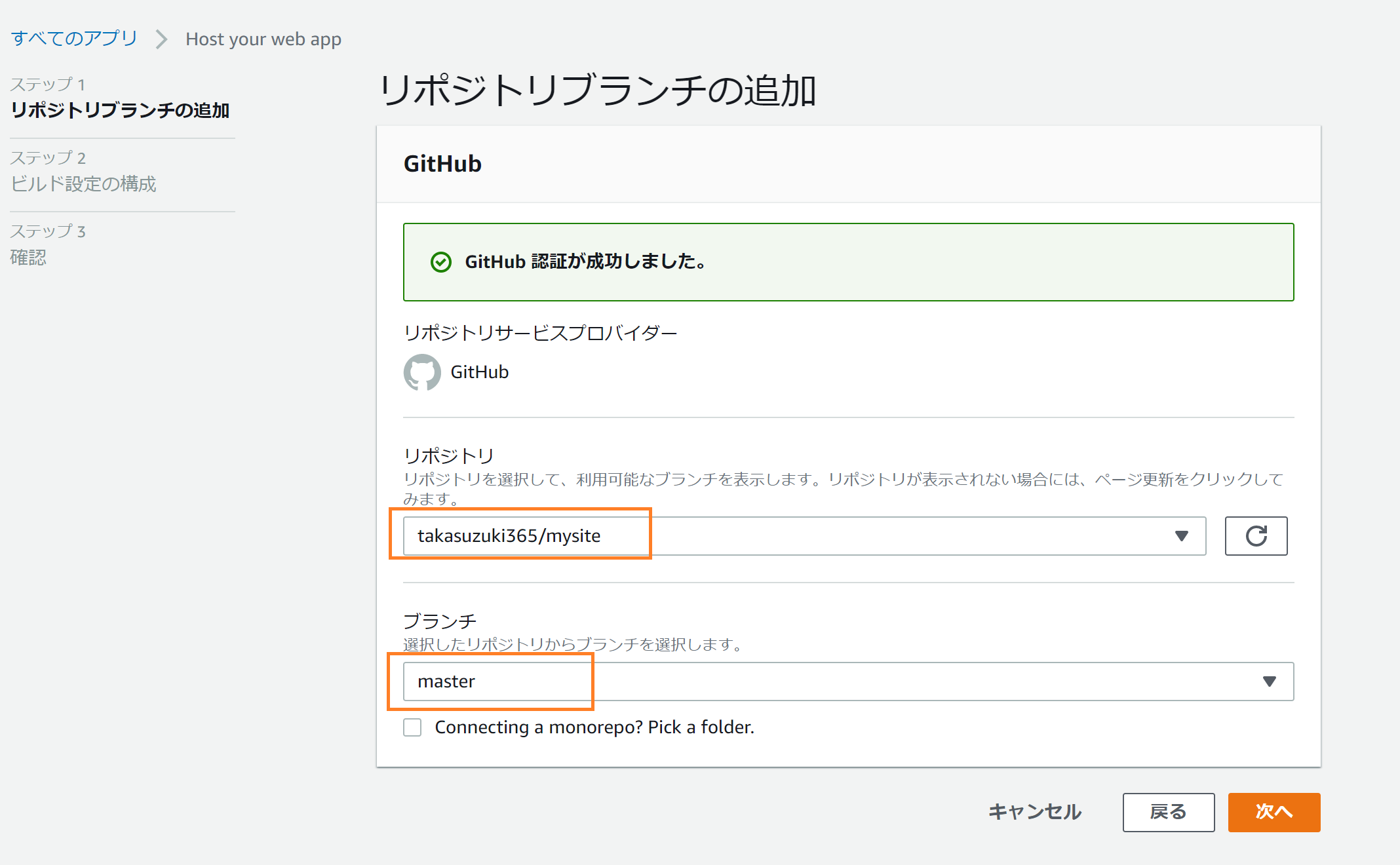Click the repository refresh icon button
The width and height of the screenshot is (1400, 865).
(x=1256, y=536)
